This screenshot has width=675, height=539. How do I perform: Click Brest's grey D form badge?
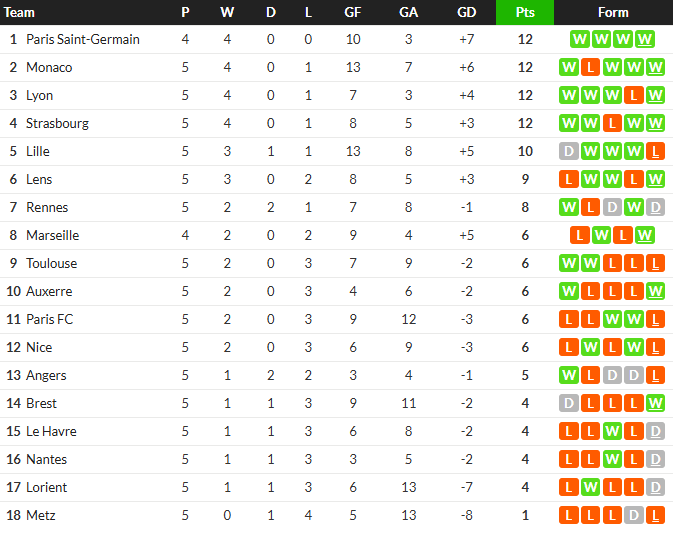coord(569,403)
